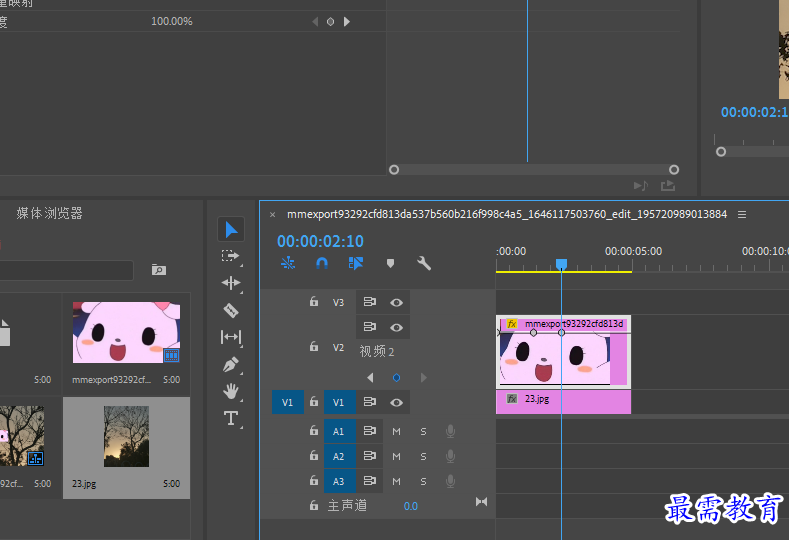Viewport: 789px width, 540px height.
Task: Toggle sync lock on A2 track
Action: (370, 456)
